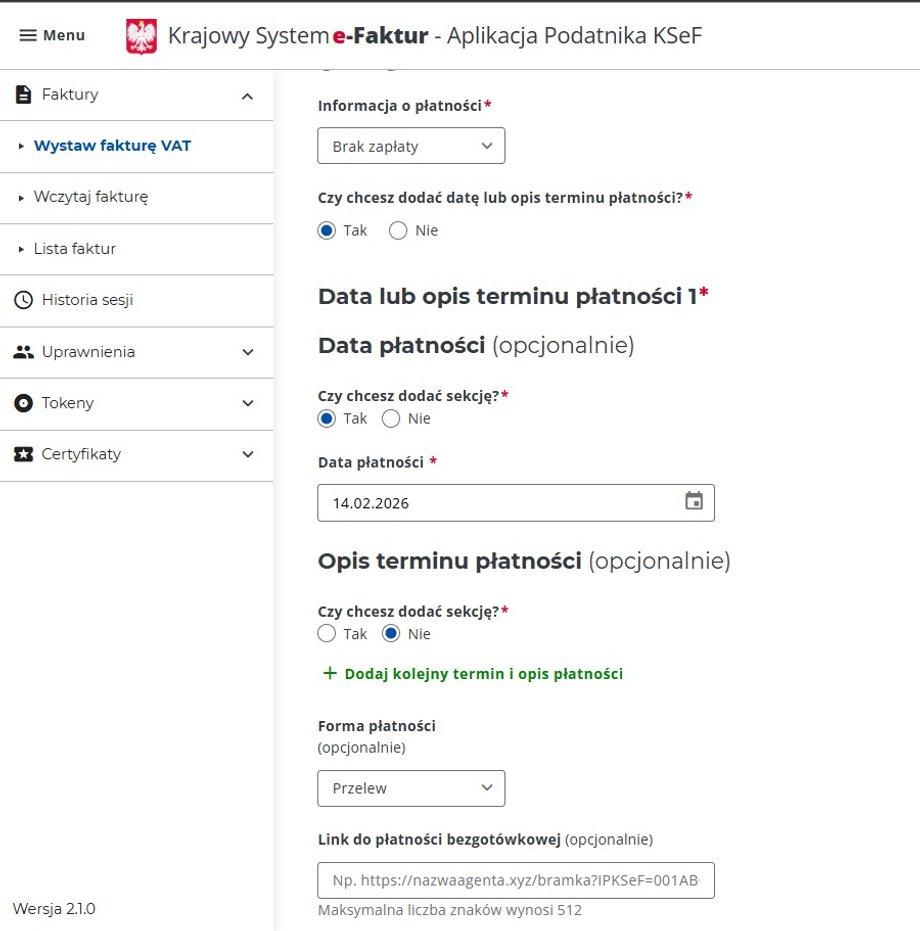Click the Uprawnienia people icon
This screenshot has width=920, height=931.
pos(23,352)
